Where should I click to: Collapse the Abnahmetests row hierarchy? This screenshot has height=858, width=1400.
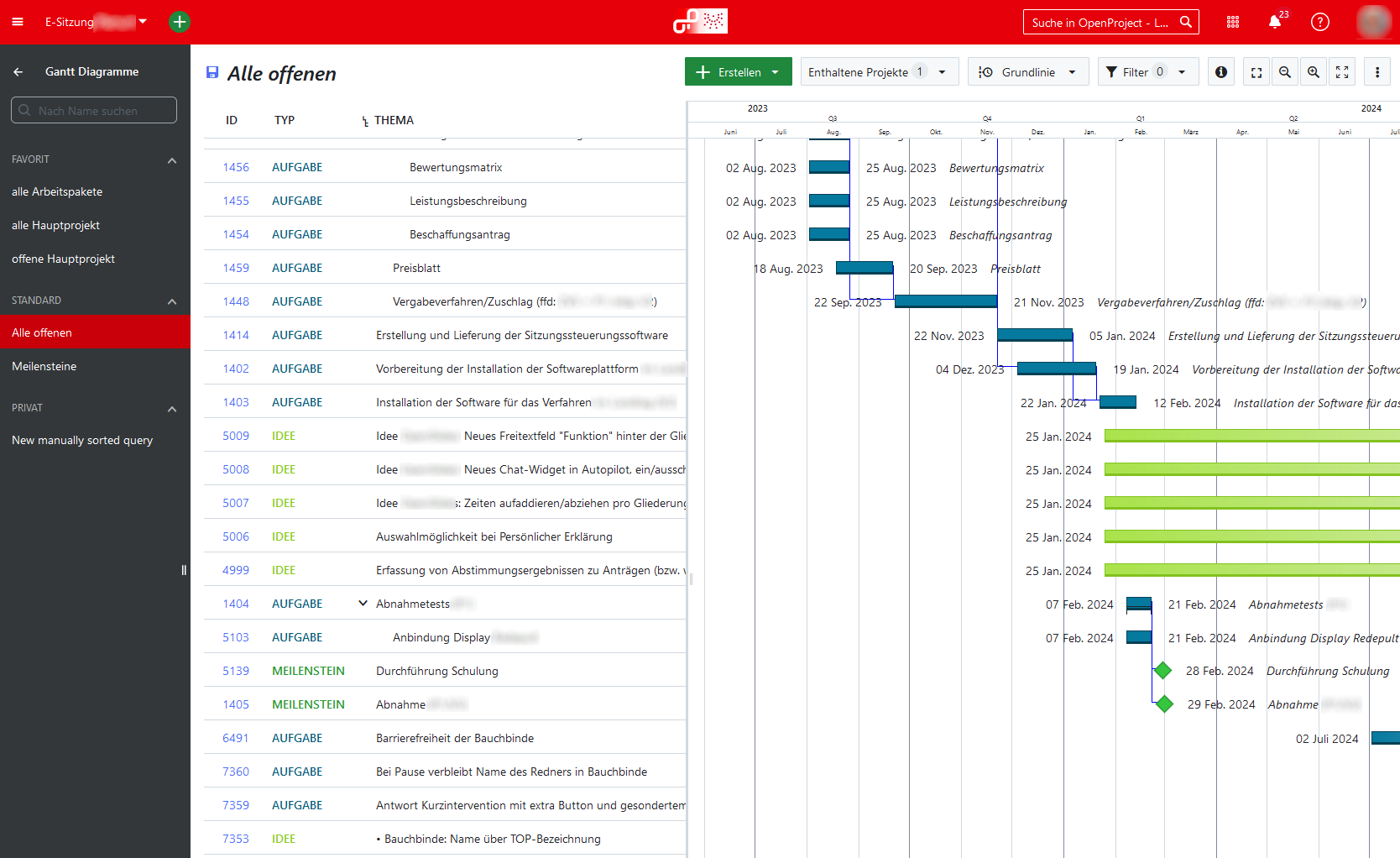click(x=363, y=604)
